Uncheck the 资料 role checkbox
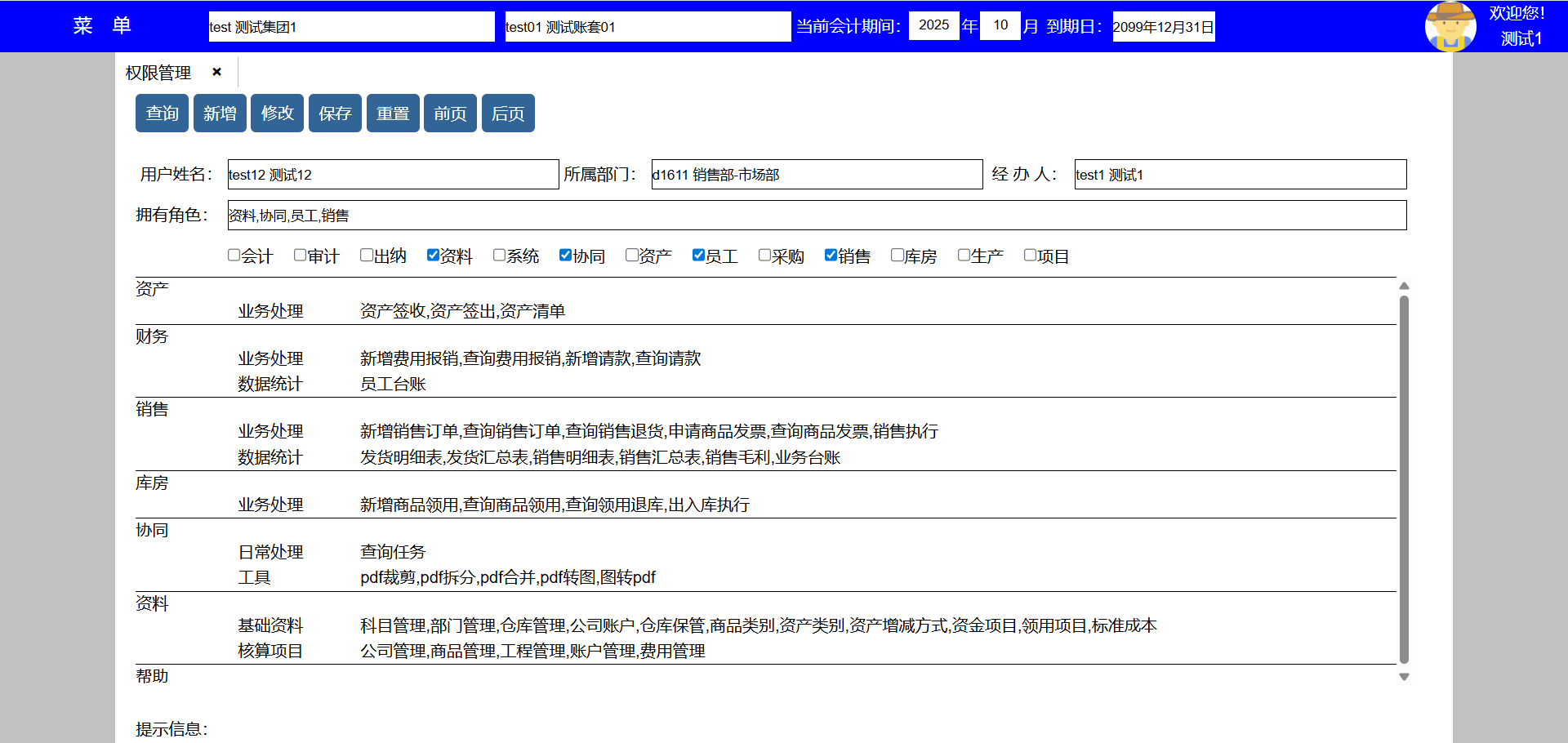This screenshot has width=1568, height=743. coord(433,256)
